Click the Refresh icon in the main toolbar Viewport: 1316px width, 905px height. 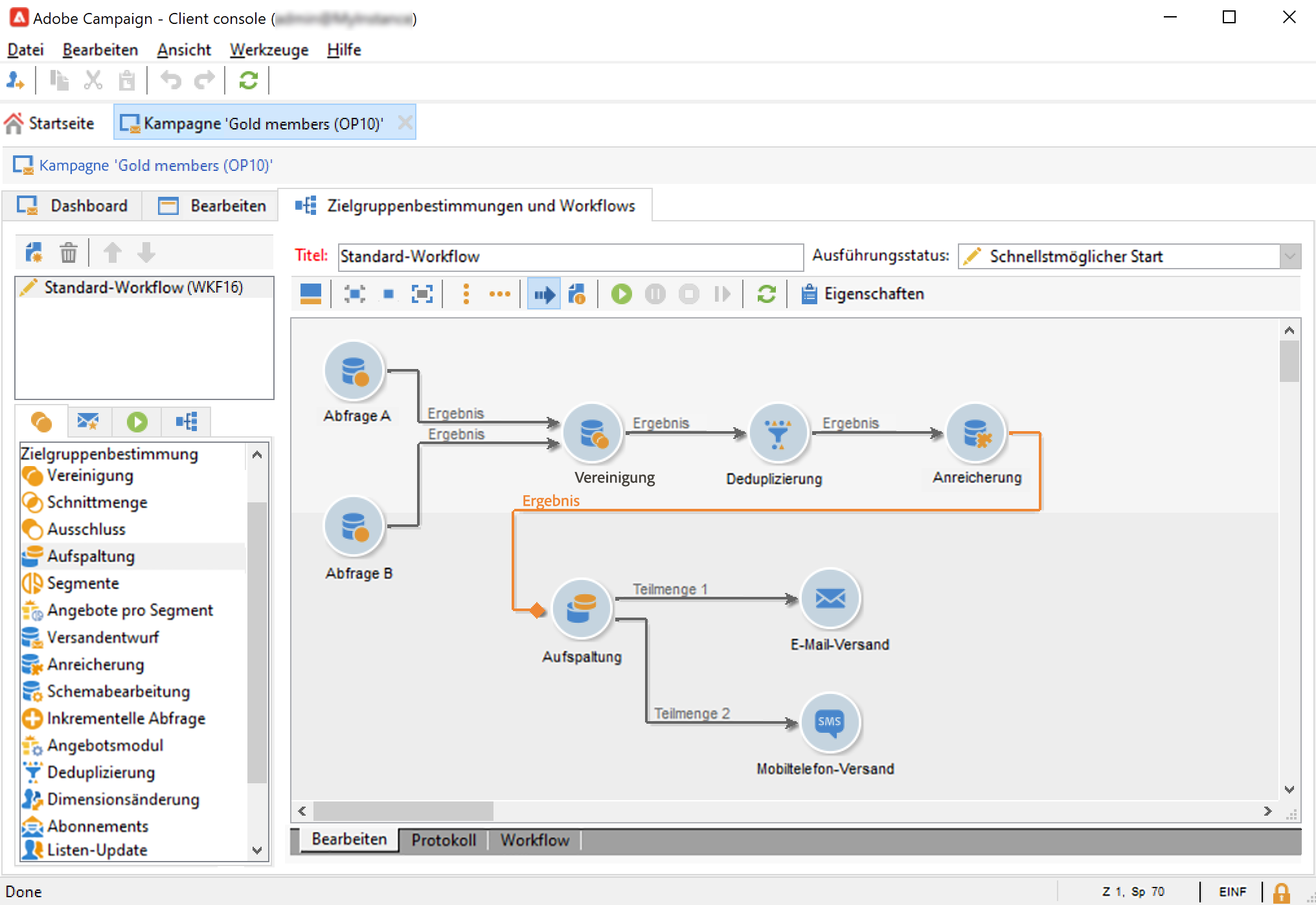[249, 80]
